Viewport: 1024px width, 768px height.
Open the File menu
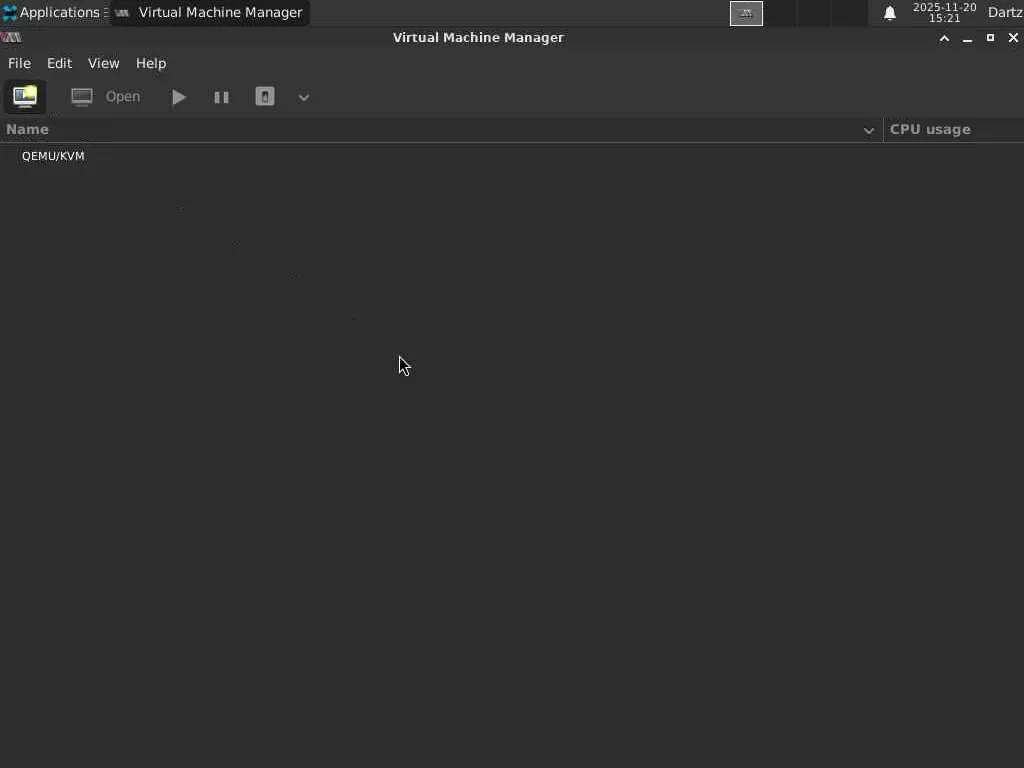[19, 63]
